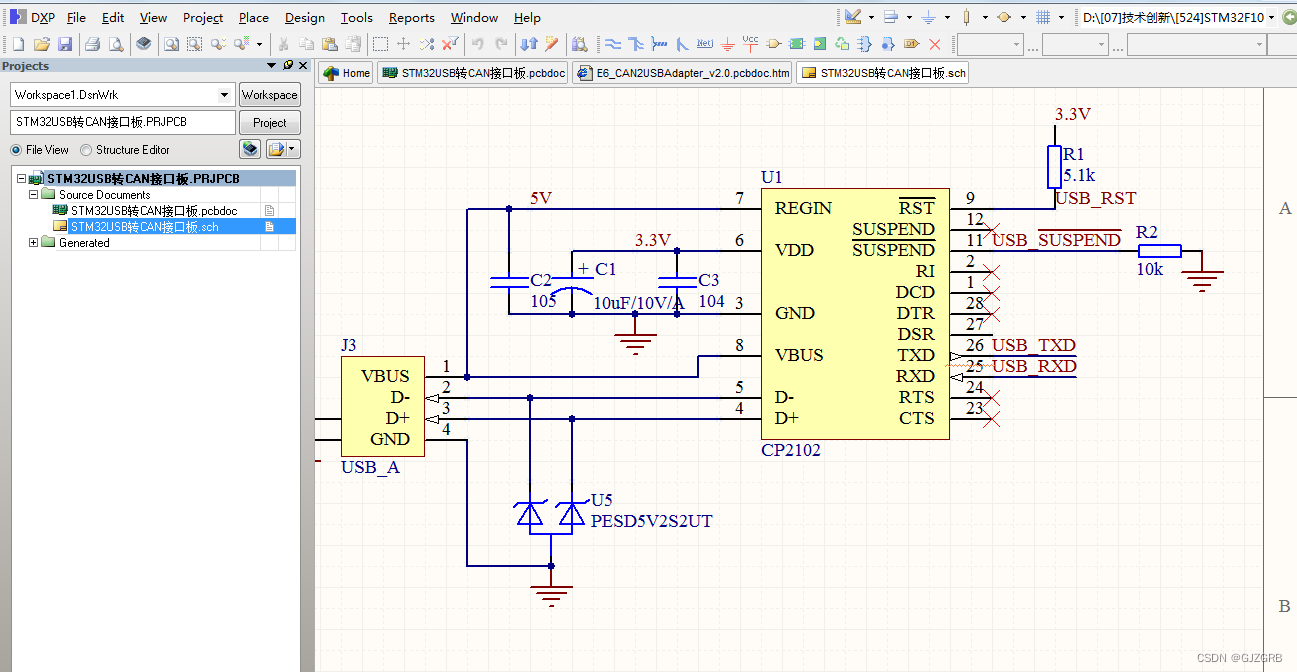The height and width of the screenshot is (672, 1297).
Task: Place a Part using the gate icon
Action: coord(772,43)
